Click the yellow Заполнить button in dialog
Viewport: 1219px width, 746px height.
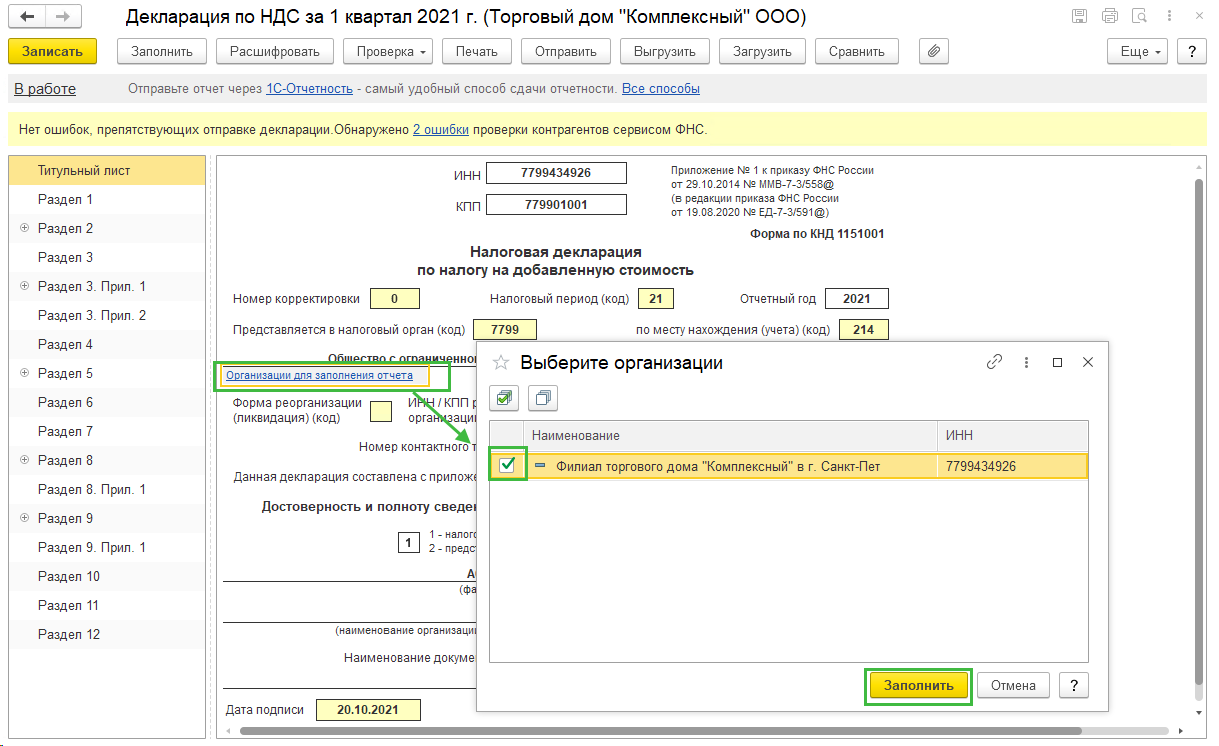(919, 685)
